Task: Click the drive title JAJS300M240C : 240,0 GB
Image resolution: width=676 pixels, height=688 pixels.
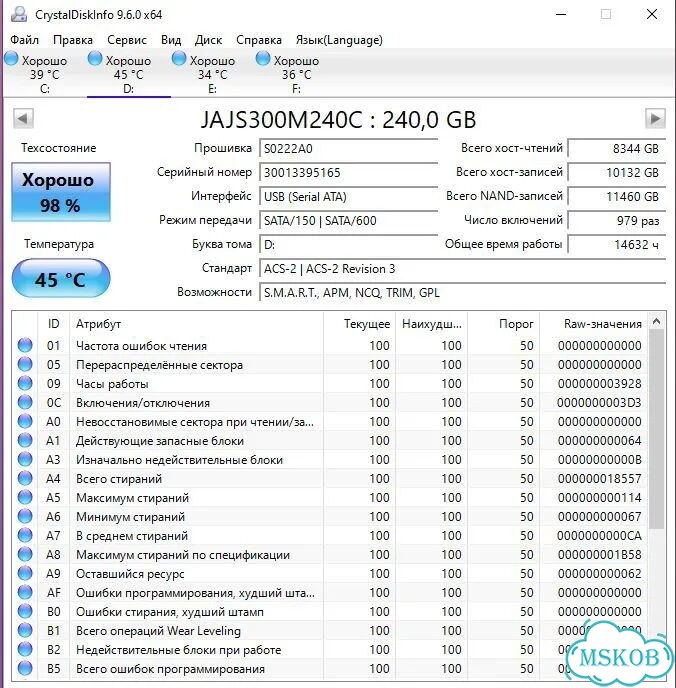Action: pyautogui.click(x=338, y=119)
